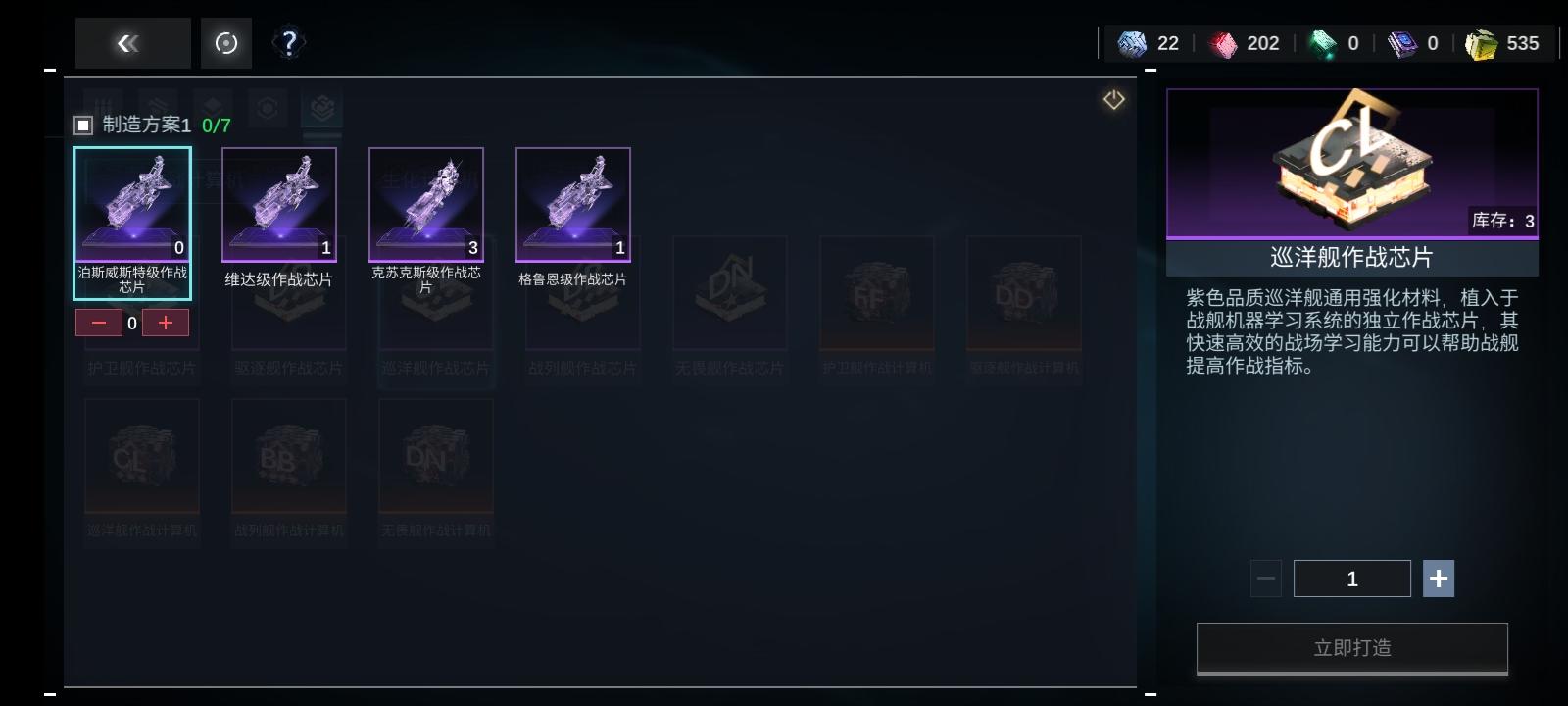This screenshot has height=706, width=1568.
Task: Click the 立即打造 build button
Action: pos(1352,648)
